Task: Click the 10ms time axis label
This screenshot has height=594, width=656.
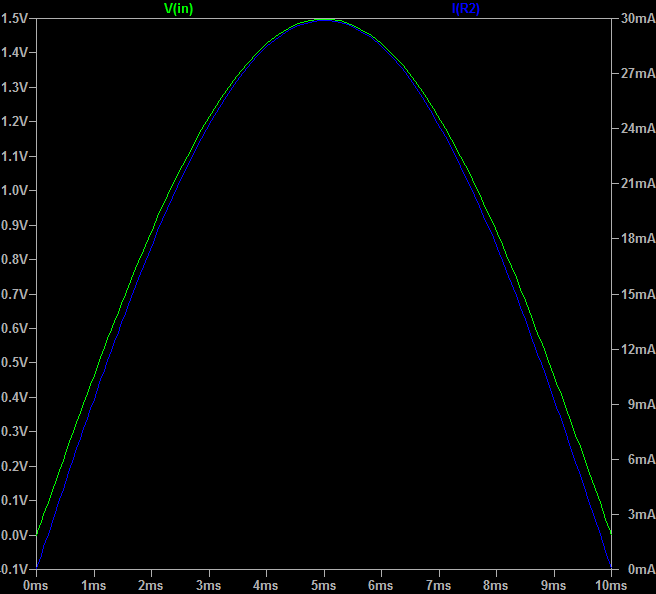Action: [610, 584]
